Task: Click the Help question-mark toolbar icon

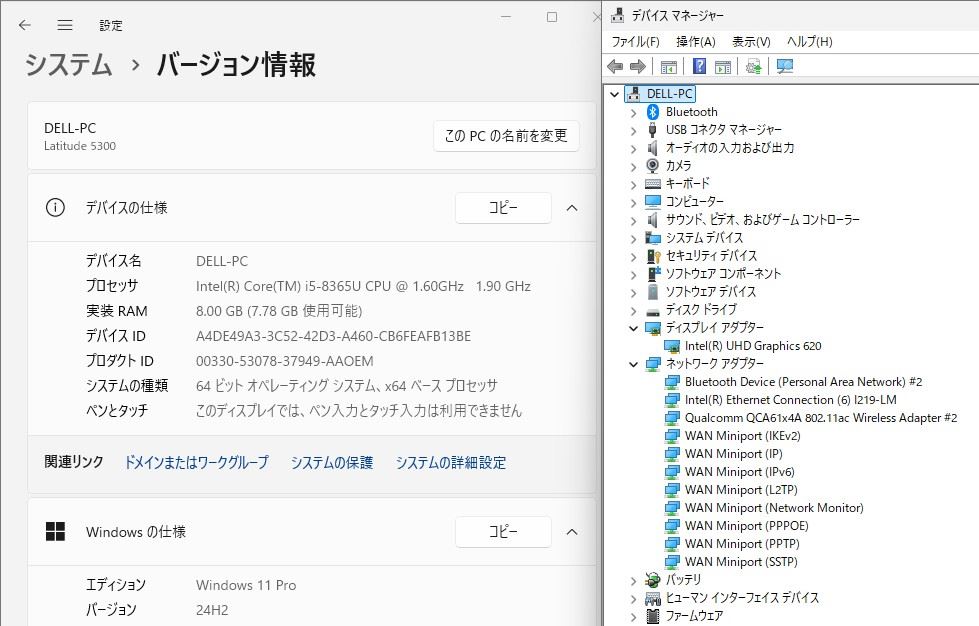Action: (x=699, y=66)
